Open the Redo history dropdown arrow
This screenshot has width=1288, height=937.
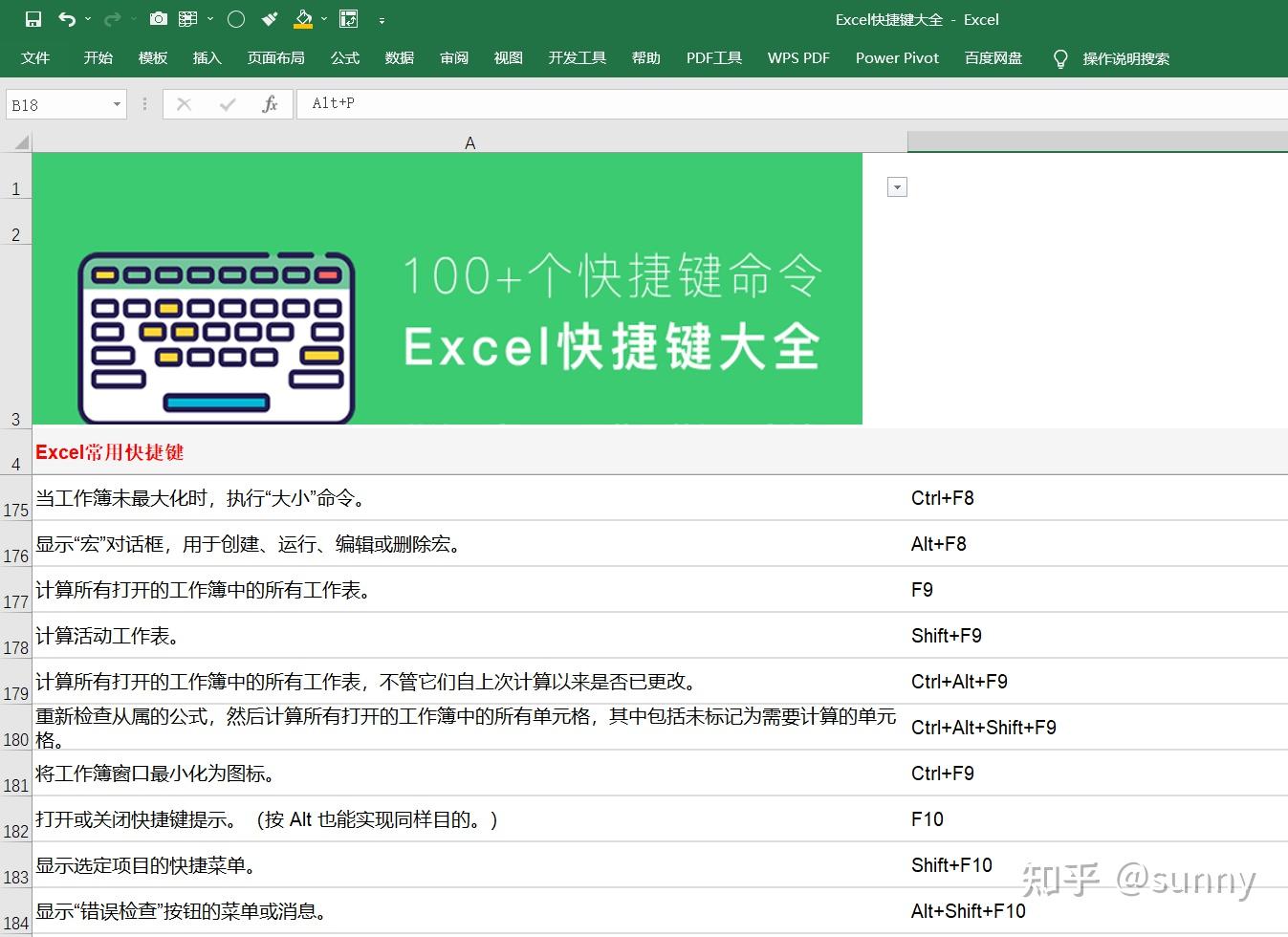click(x=133, y=19)
